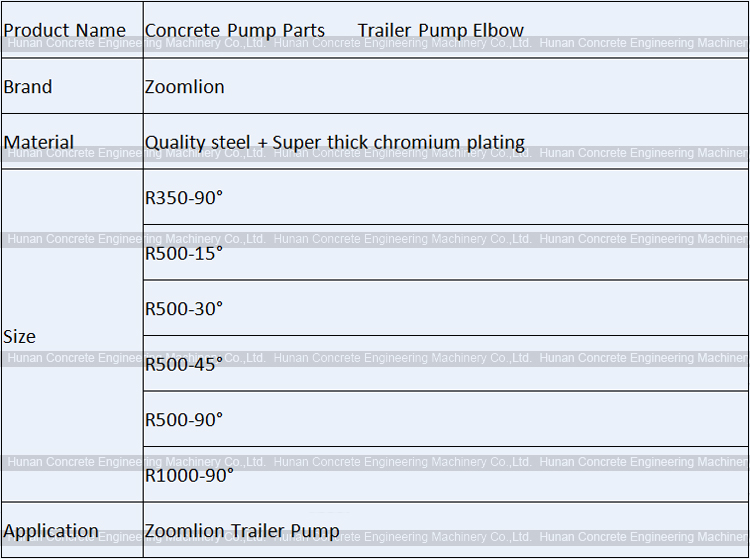
Task: Select the R500-90° size entry
Action: click(x=184, y=420)
